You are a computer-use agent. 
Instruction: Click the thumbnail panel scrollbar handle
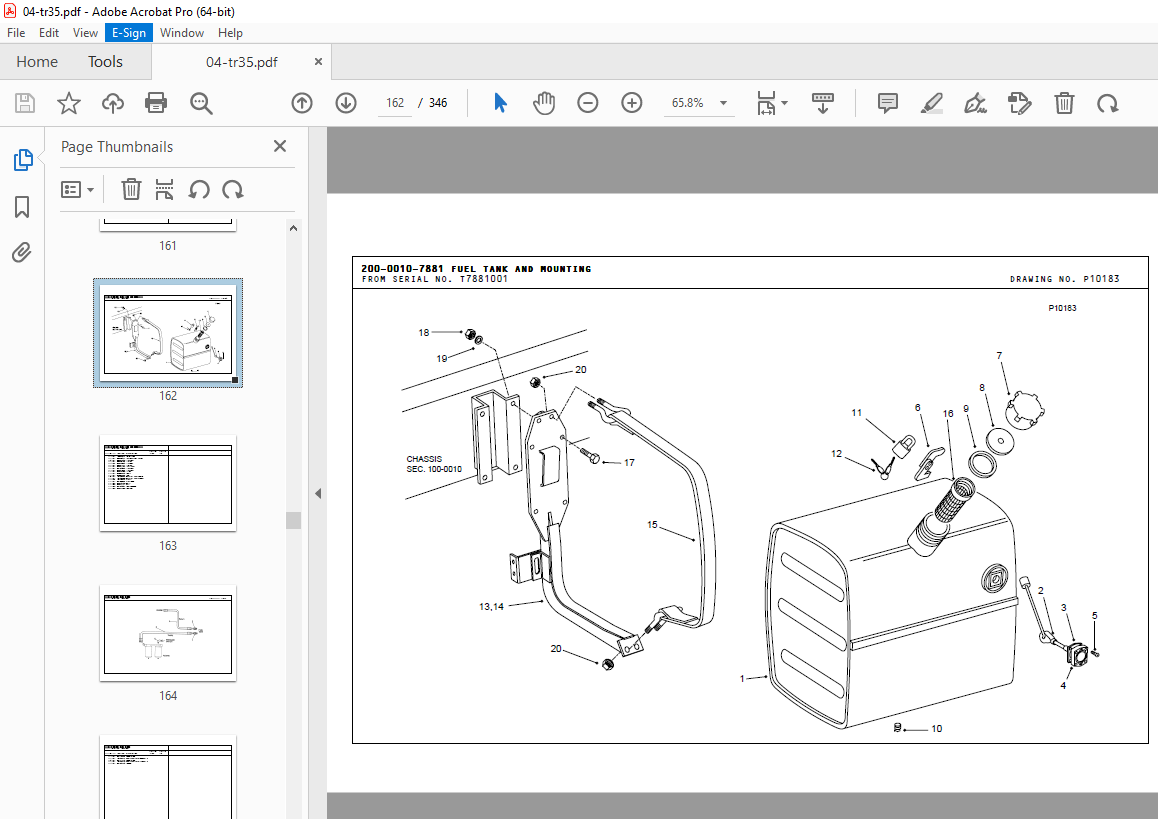[x=293, y=520]
